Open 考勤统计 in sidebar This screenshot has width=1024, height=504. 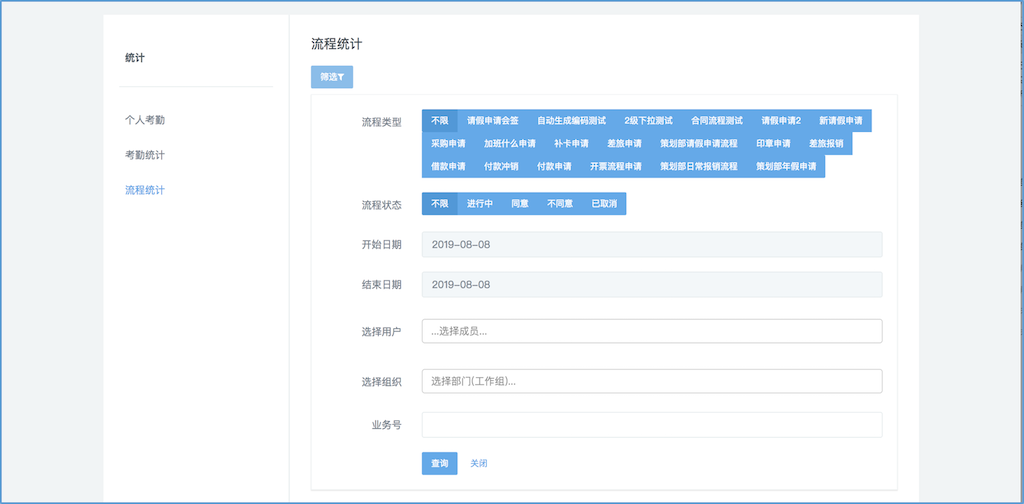(145, 155)
